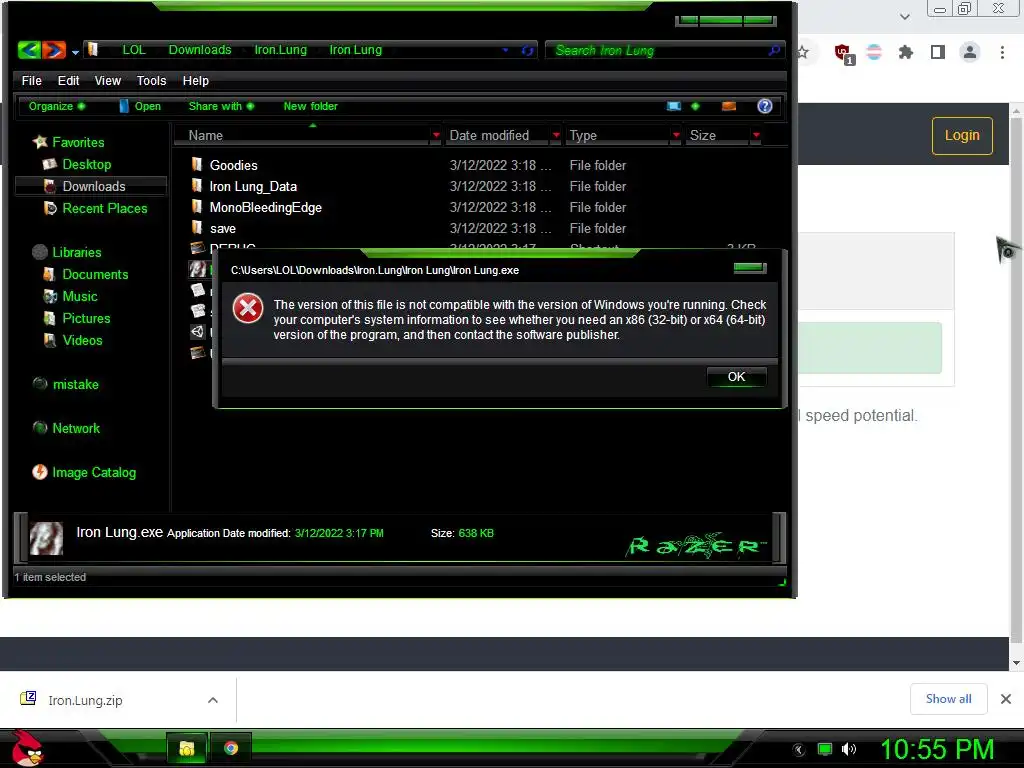Expand the address bar history dropdown
This screenshot has width=1024, height=768.
505,50
